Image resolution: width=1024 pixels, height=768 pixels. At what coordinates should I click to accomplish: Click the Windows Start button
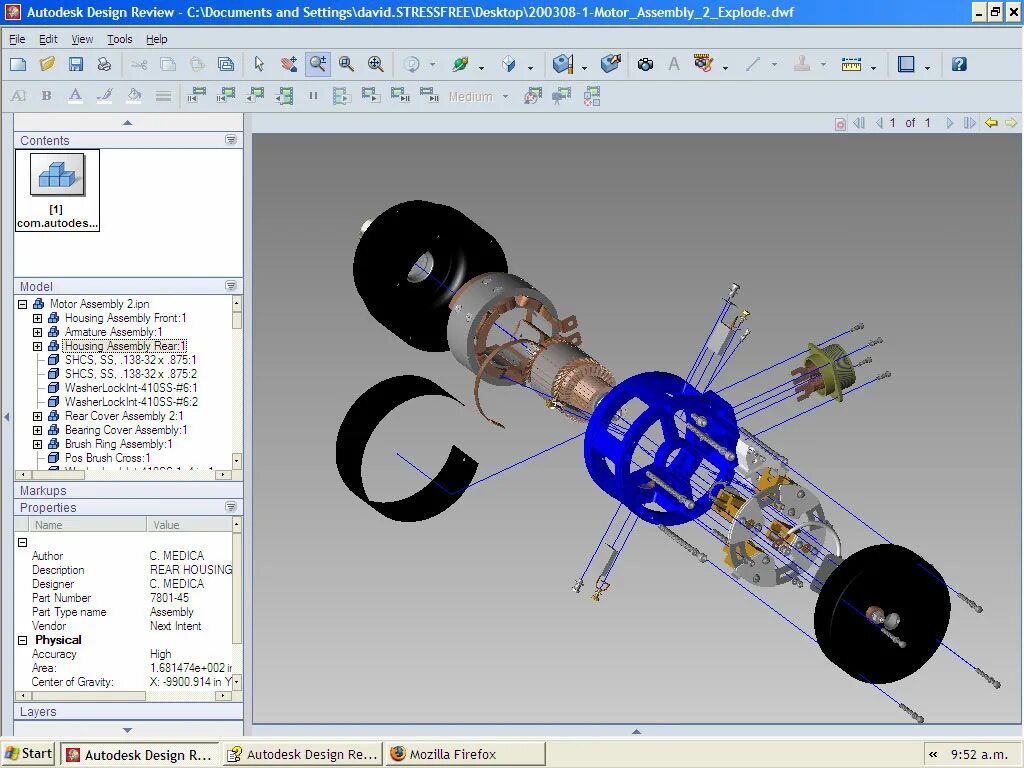point(29,754)
